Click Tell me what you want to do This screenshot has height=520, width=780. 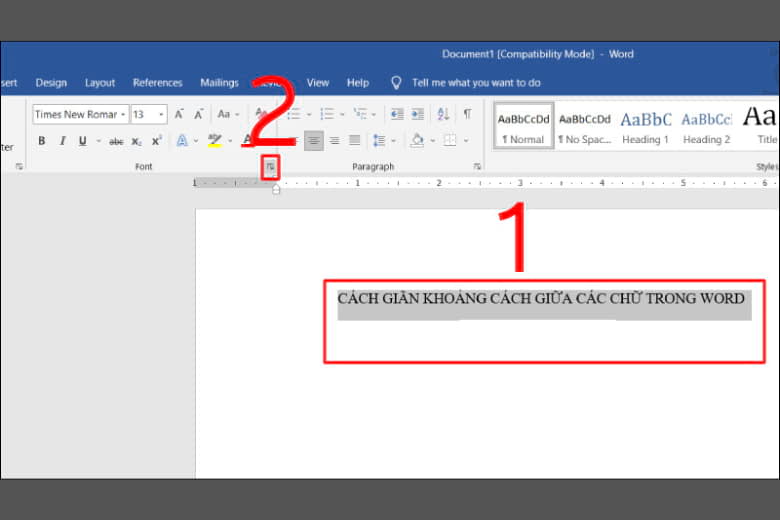tap(476, 83)
